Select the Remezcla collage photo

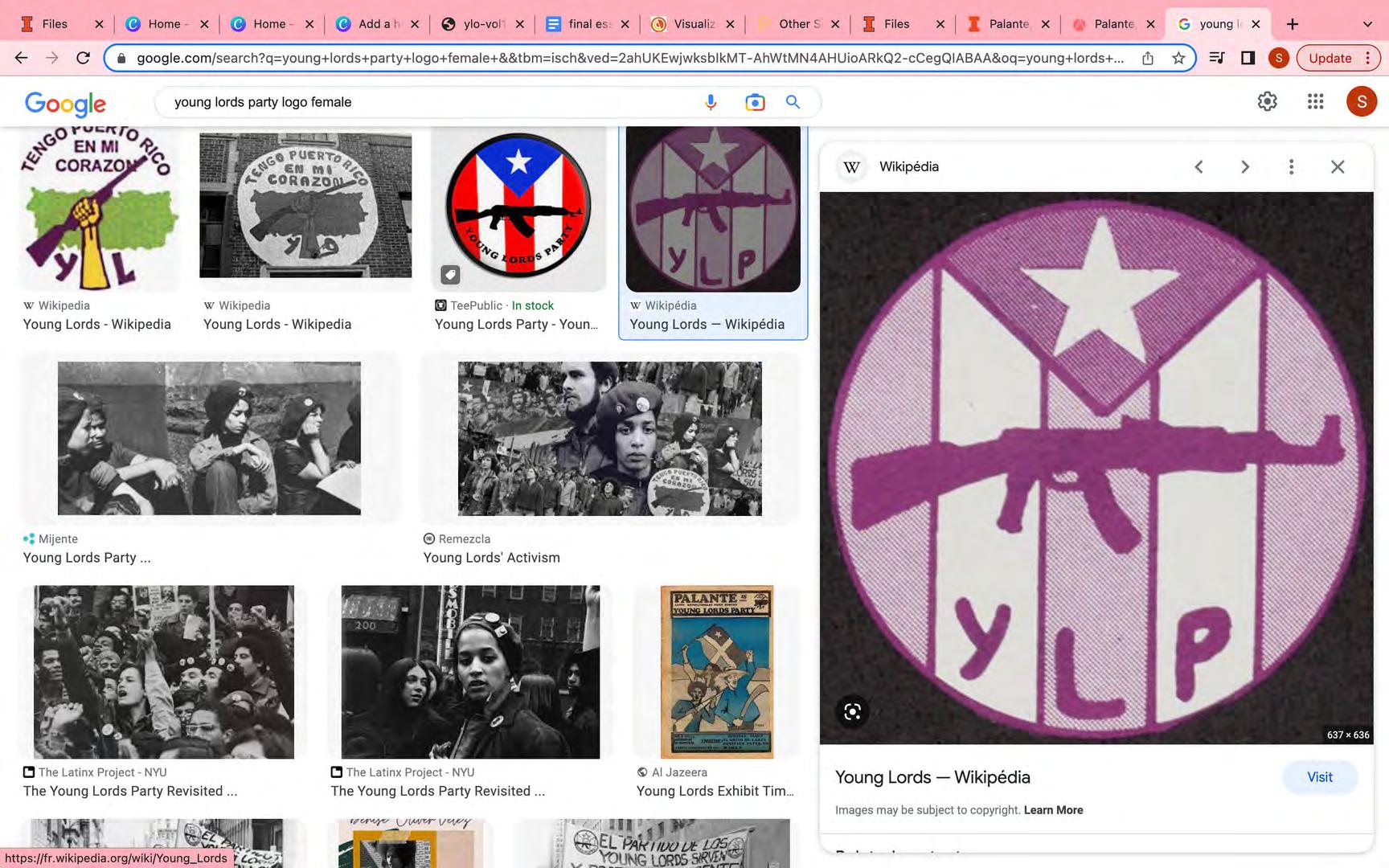click(x=609, y=438)
